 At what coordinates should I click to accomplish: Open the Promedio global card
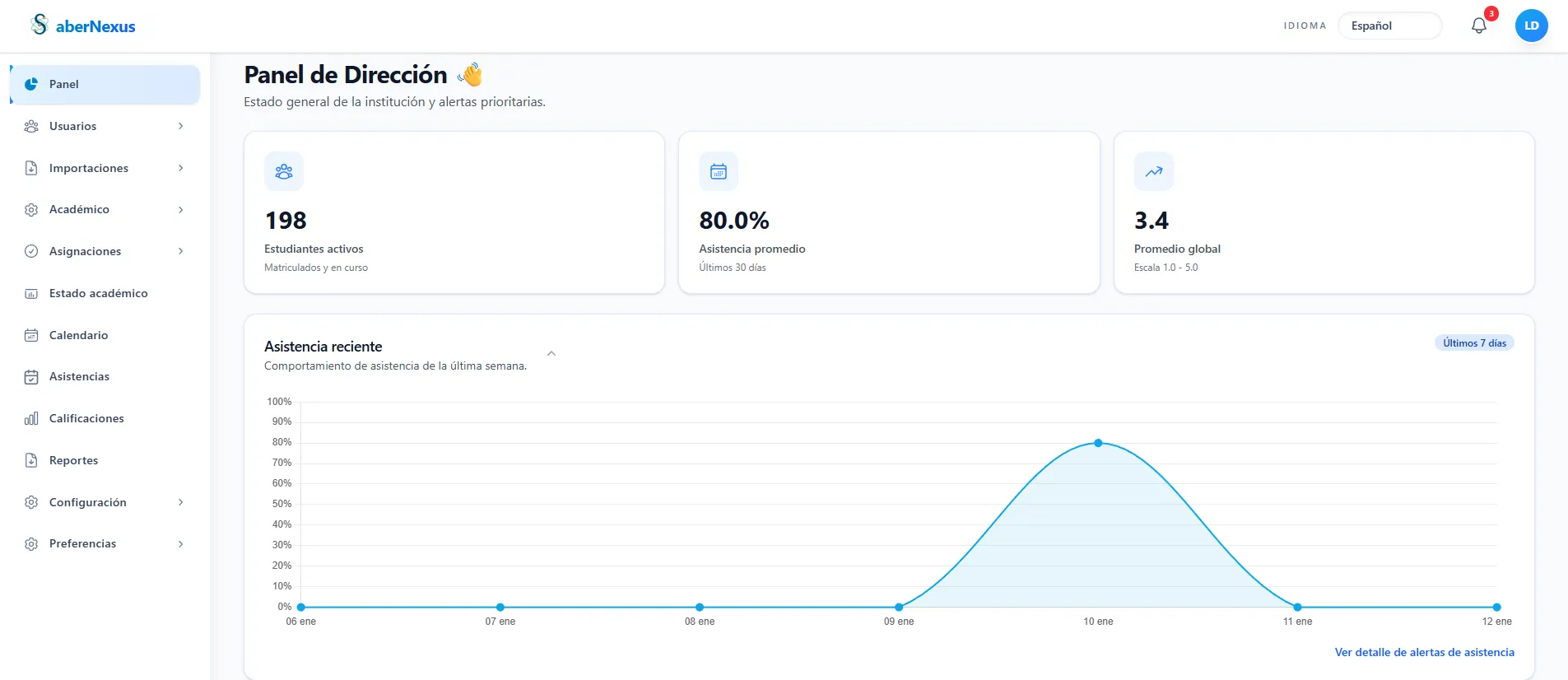point(1324,212)
